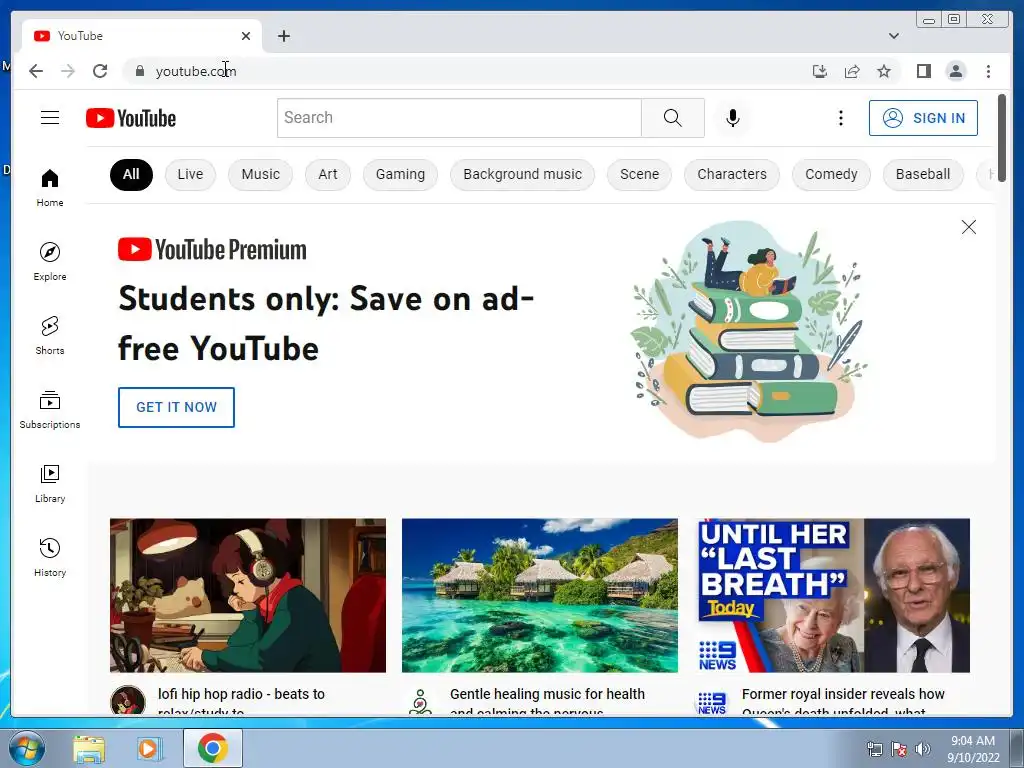Expand the tab search chevron
Screen dimensions: 1024x768
[893, 36]
